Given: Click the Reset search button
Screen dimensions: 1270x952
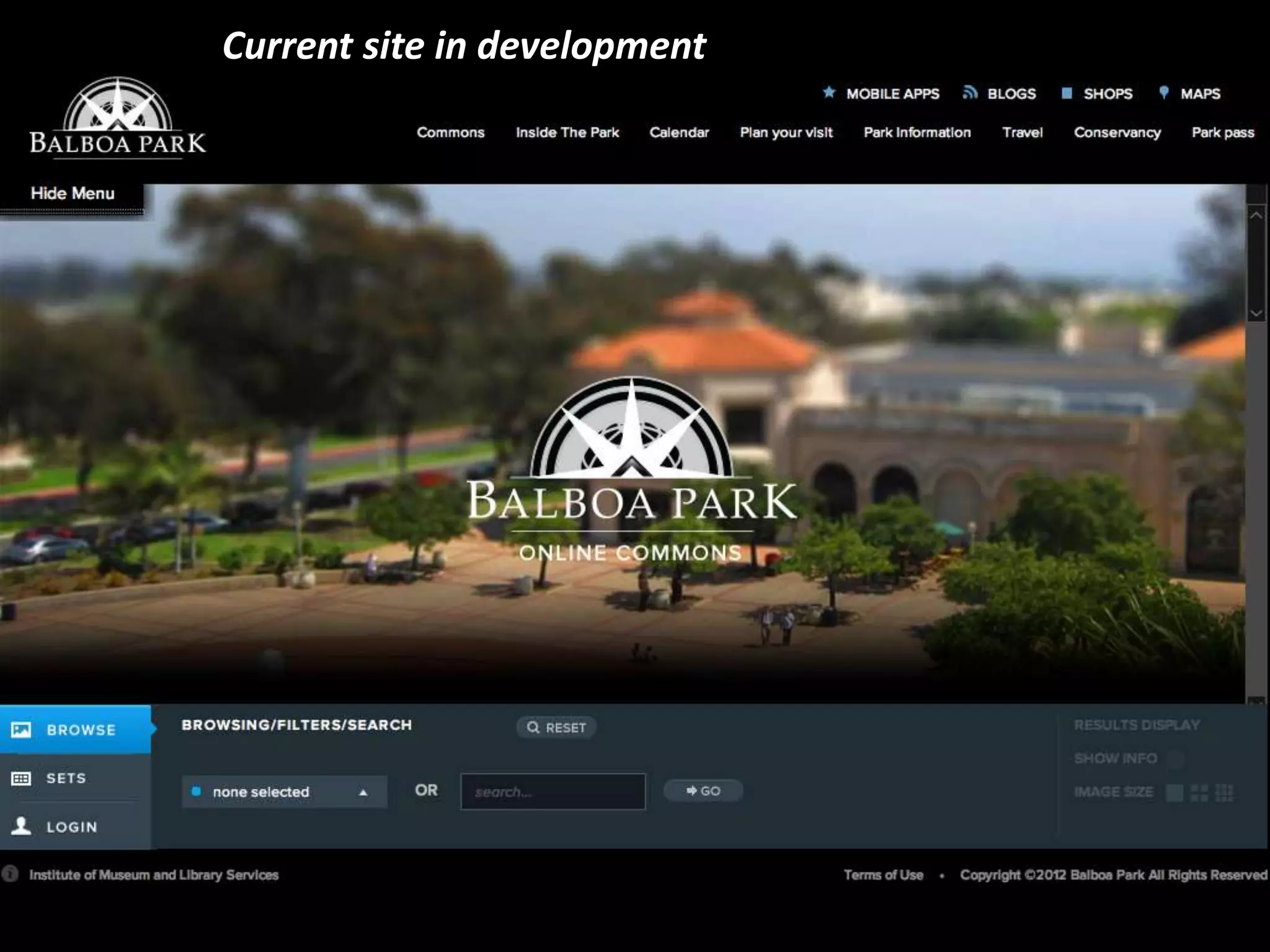Looking at the screenshot, I should tap(556, 728).
